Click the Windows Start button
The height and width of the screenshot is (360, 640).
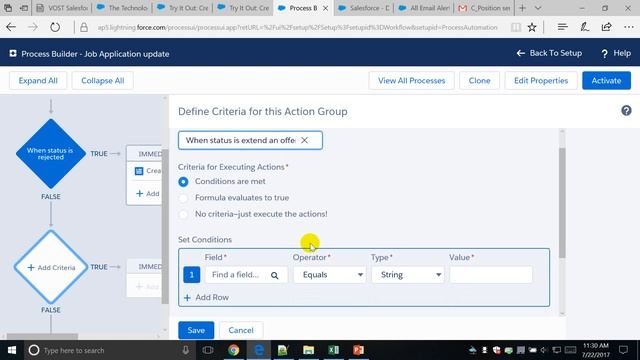pos(11,350)
